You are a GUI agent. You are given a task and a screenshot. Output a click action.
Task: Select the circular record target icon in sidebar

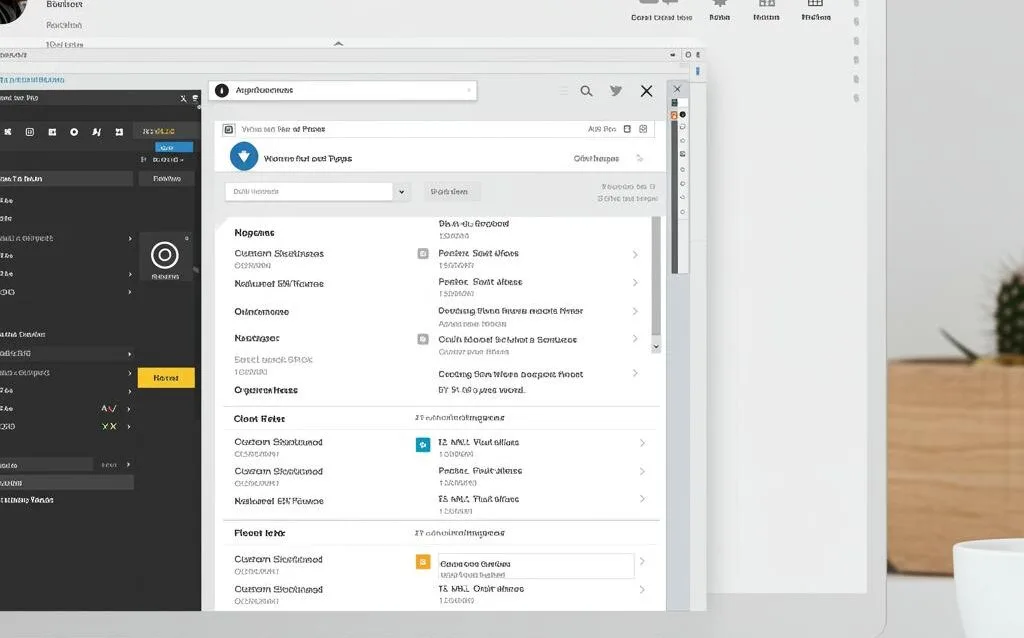coord(166,255)
